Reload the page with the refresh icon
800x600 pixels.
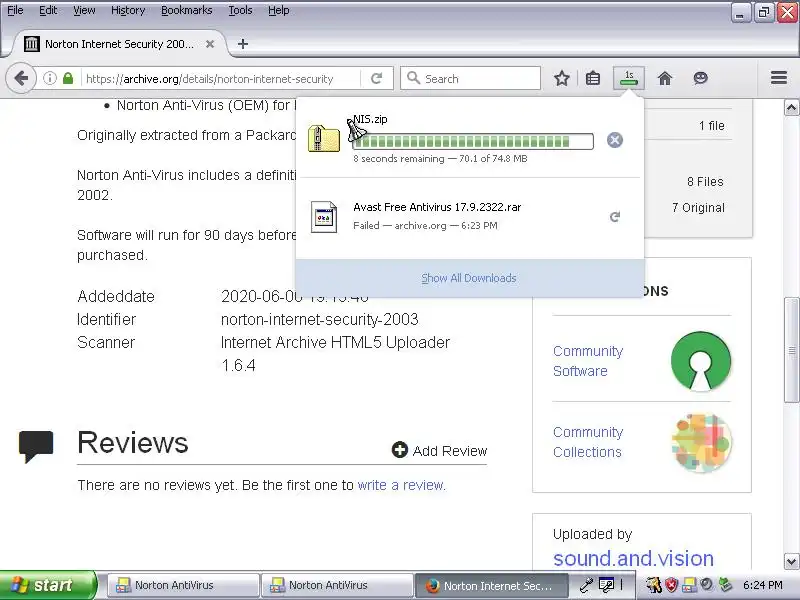pyautogui.click(x=377, y=79)
